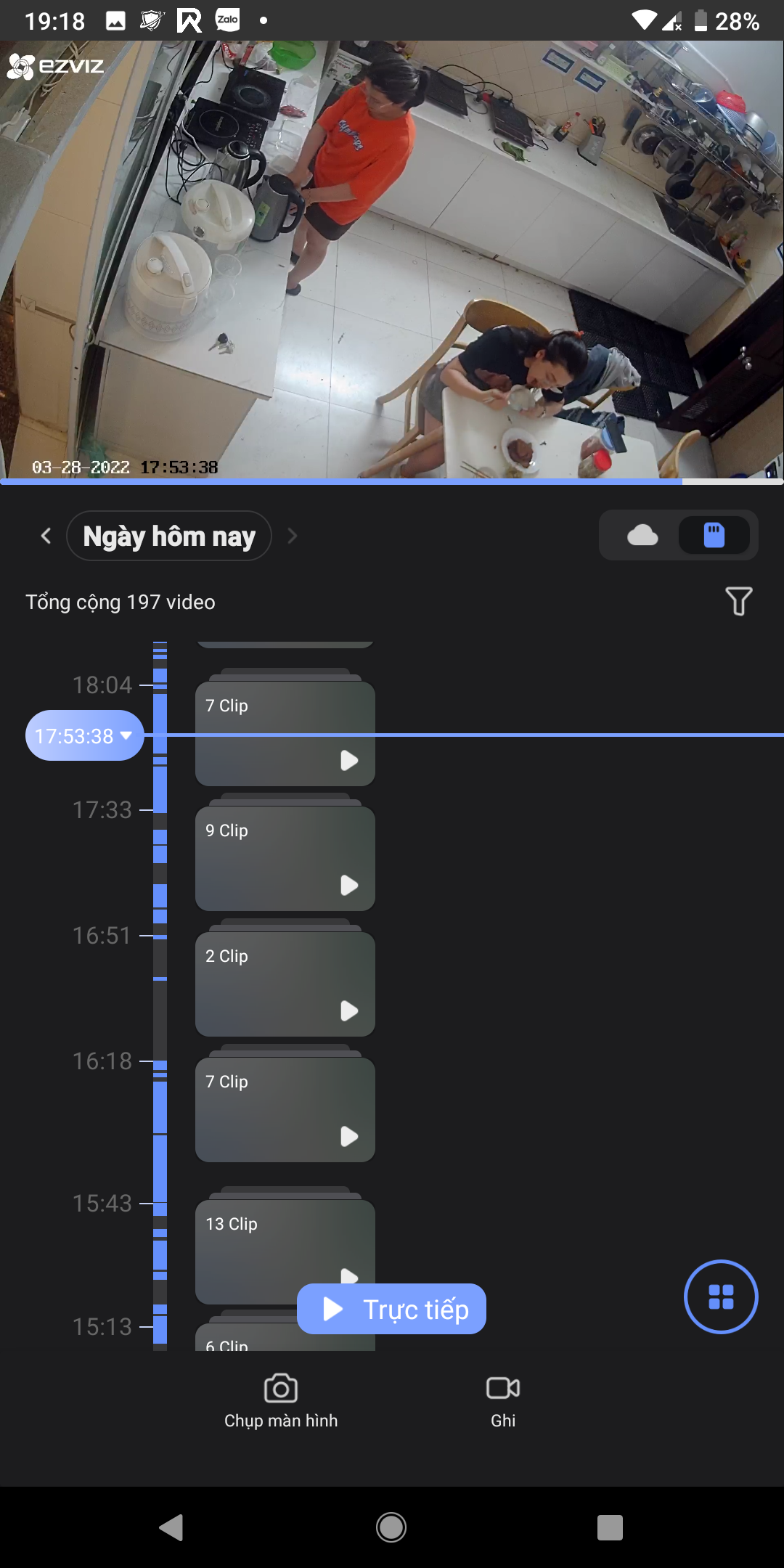Go to next day with right chevron
The image size is (784, 1568).
click(292, 536)
